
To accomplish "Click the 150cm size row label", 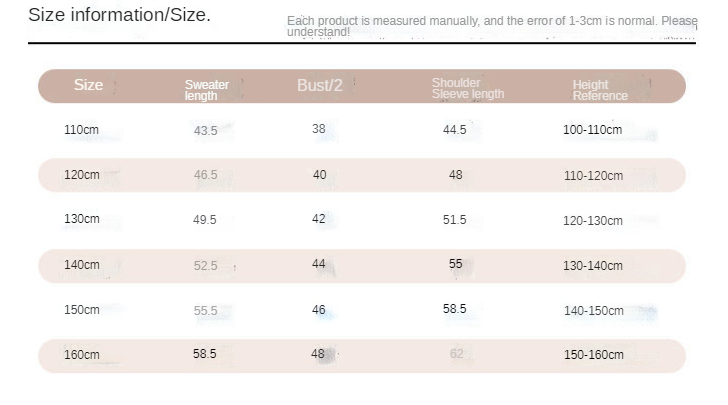I will 82,310.
